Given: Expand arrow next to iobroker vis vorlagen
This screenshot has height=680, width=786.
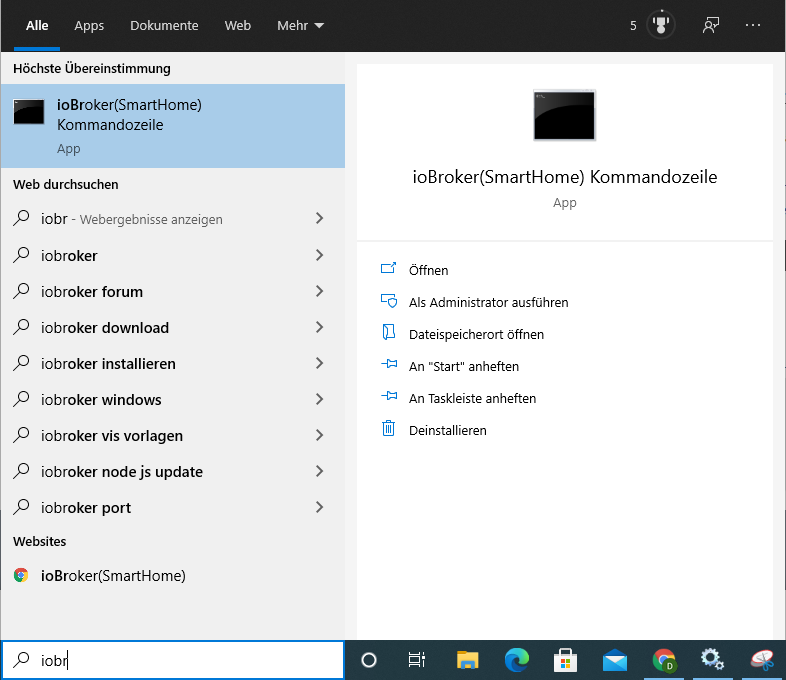Looking at the screenshot, I should pos(319,435).
